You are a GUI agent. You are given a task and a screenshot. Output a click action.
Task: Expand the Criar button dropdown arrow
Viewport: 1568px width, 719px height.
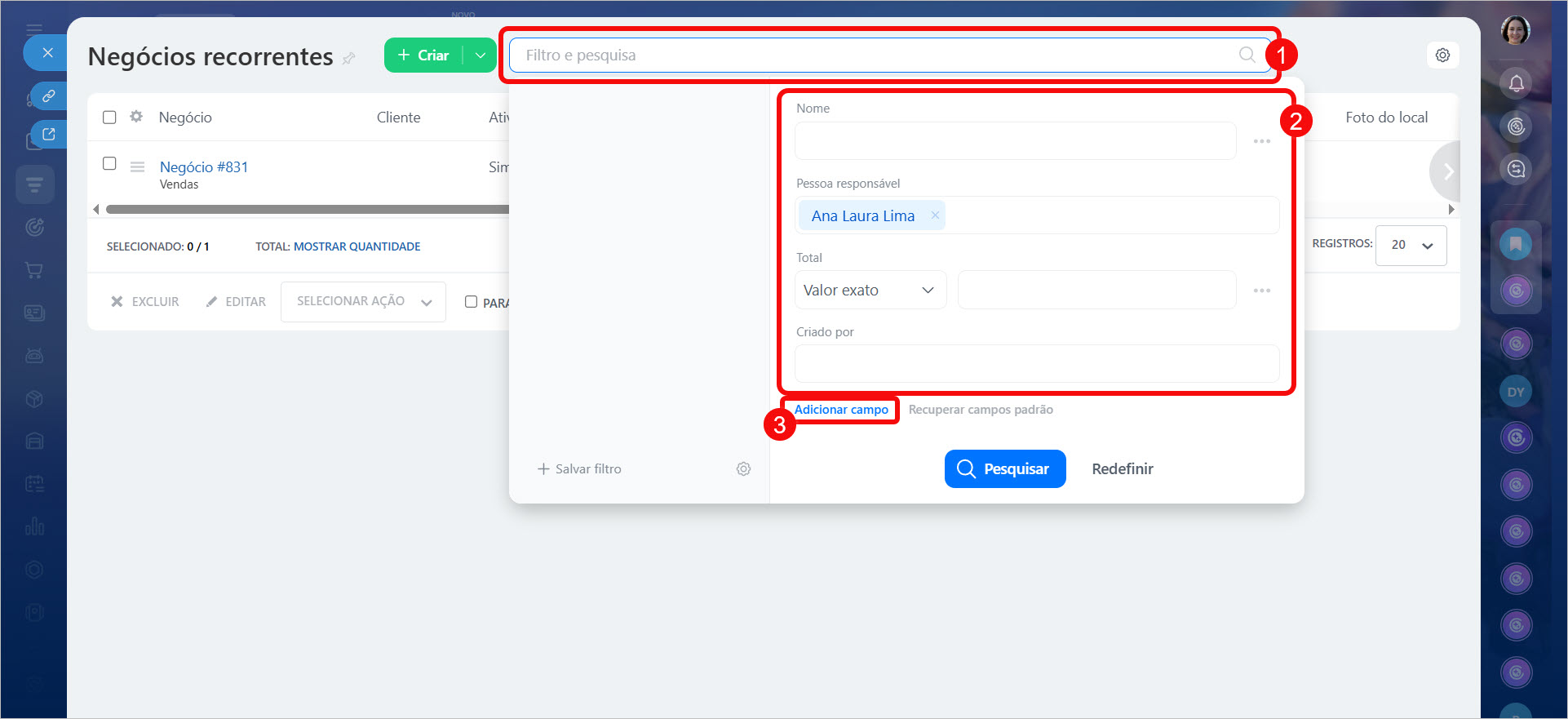click(x=481, y=55)
